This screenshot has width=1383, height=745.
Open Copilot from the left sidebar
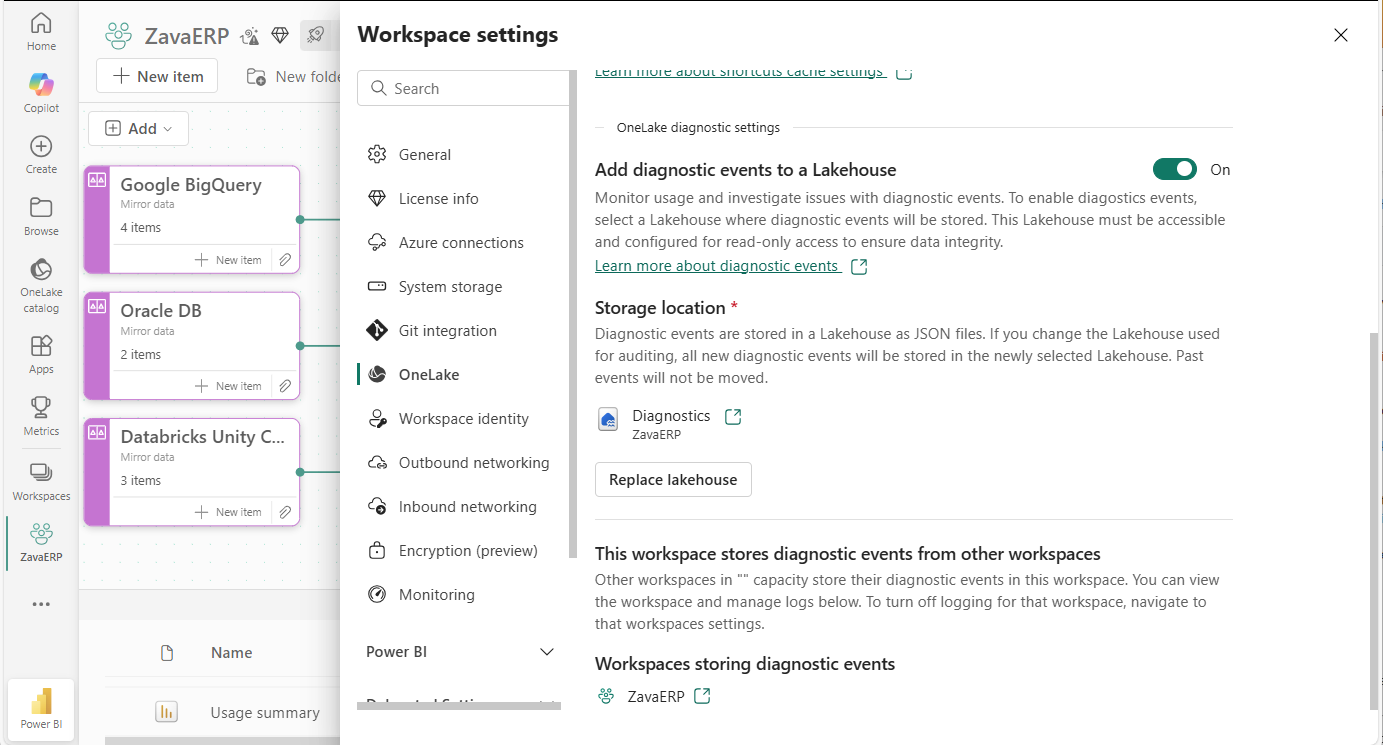pyautogui.click(x=40, y=90)
